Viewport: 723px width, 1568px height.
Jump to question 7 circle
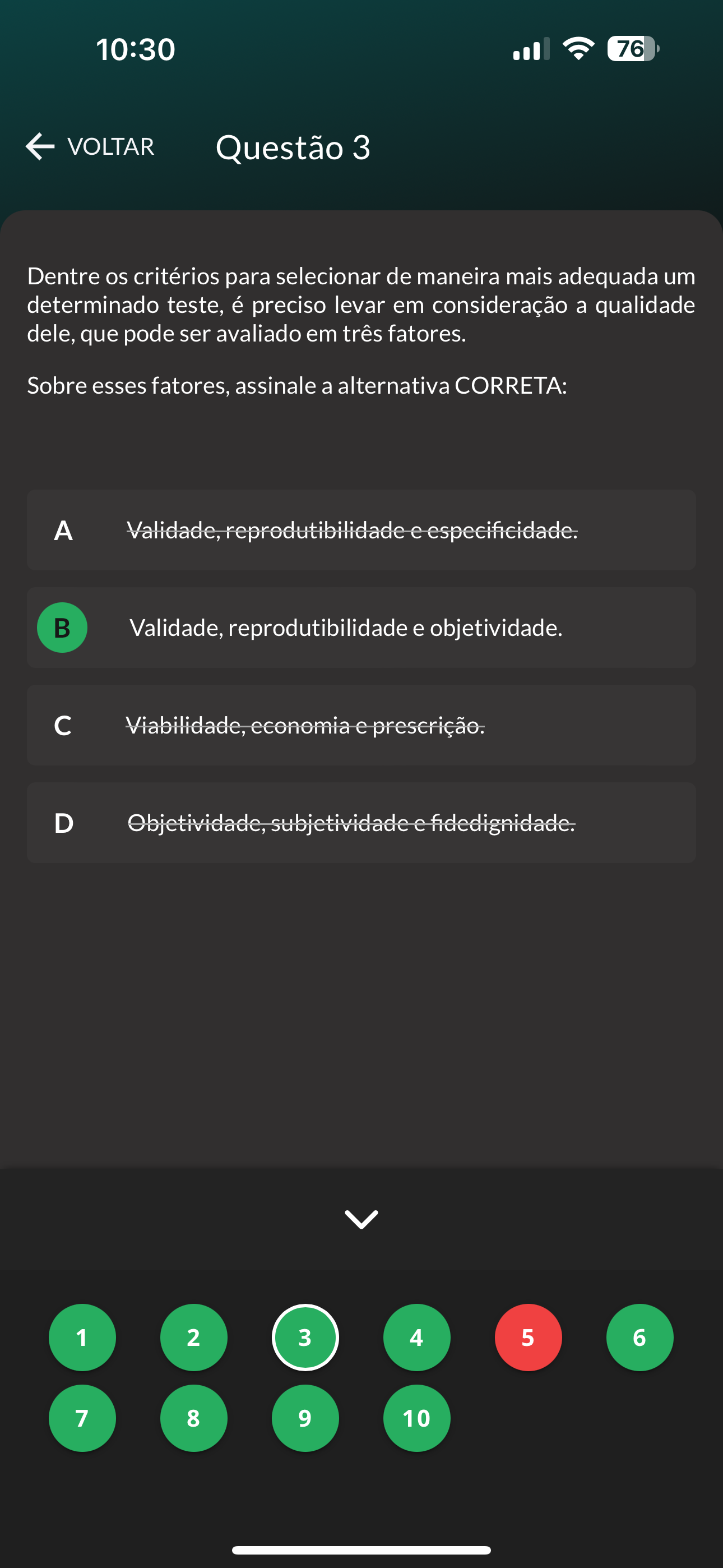point(82,1418)
